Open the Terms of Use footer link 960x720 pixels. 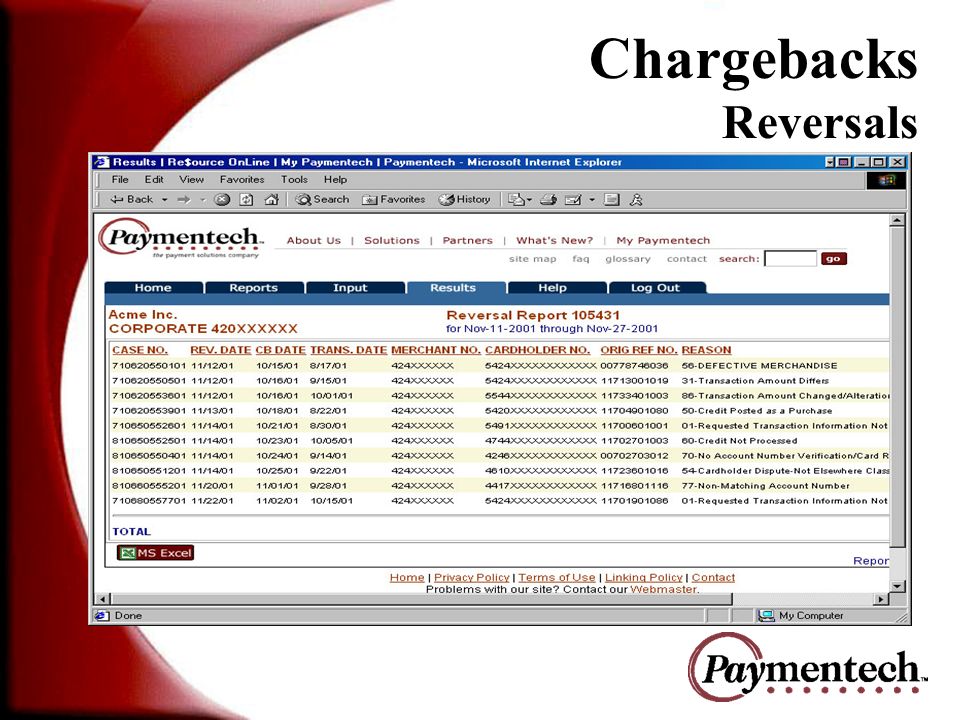click(x=557, y=577)
